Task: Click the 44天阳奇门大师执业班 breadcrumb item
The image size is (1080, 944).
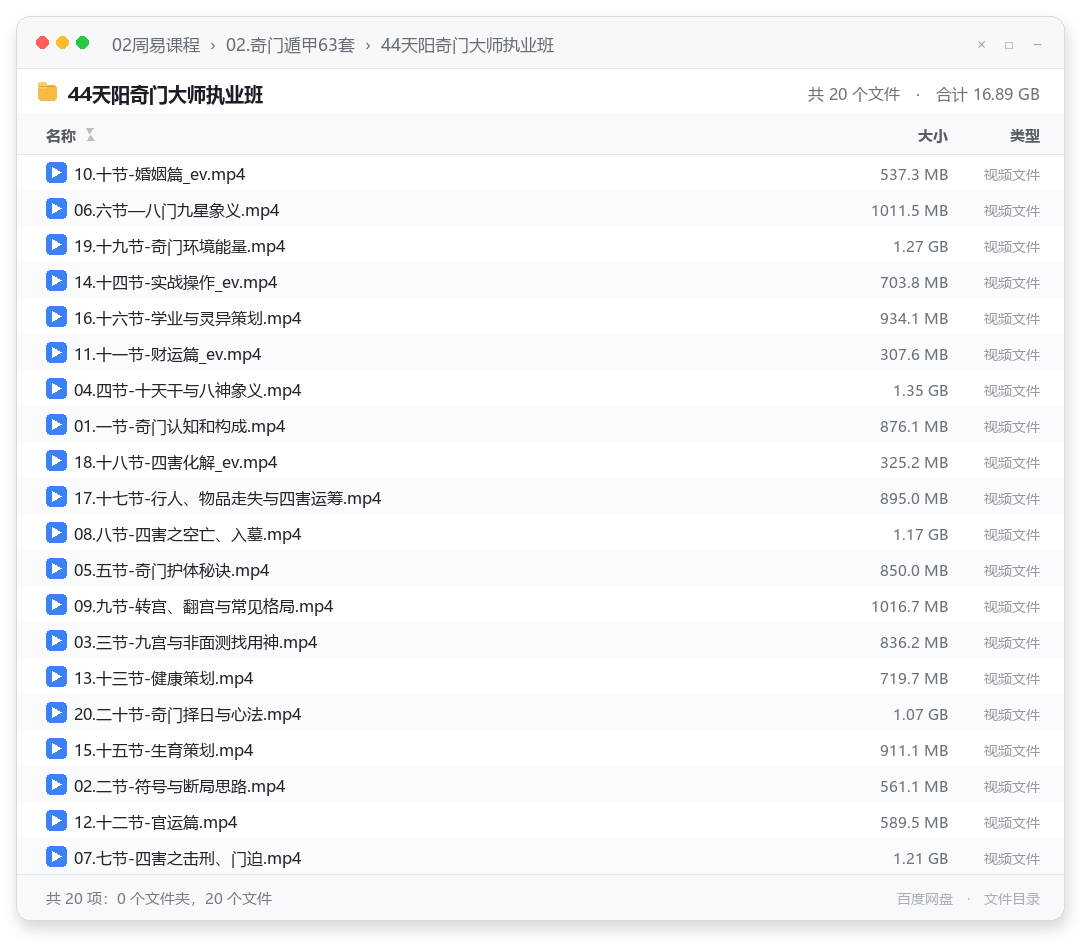Action: pyautogui.click(x=467, y=45)
